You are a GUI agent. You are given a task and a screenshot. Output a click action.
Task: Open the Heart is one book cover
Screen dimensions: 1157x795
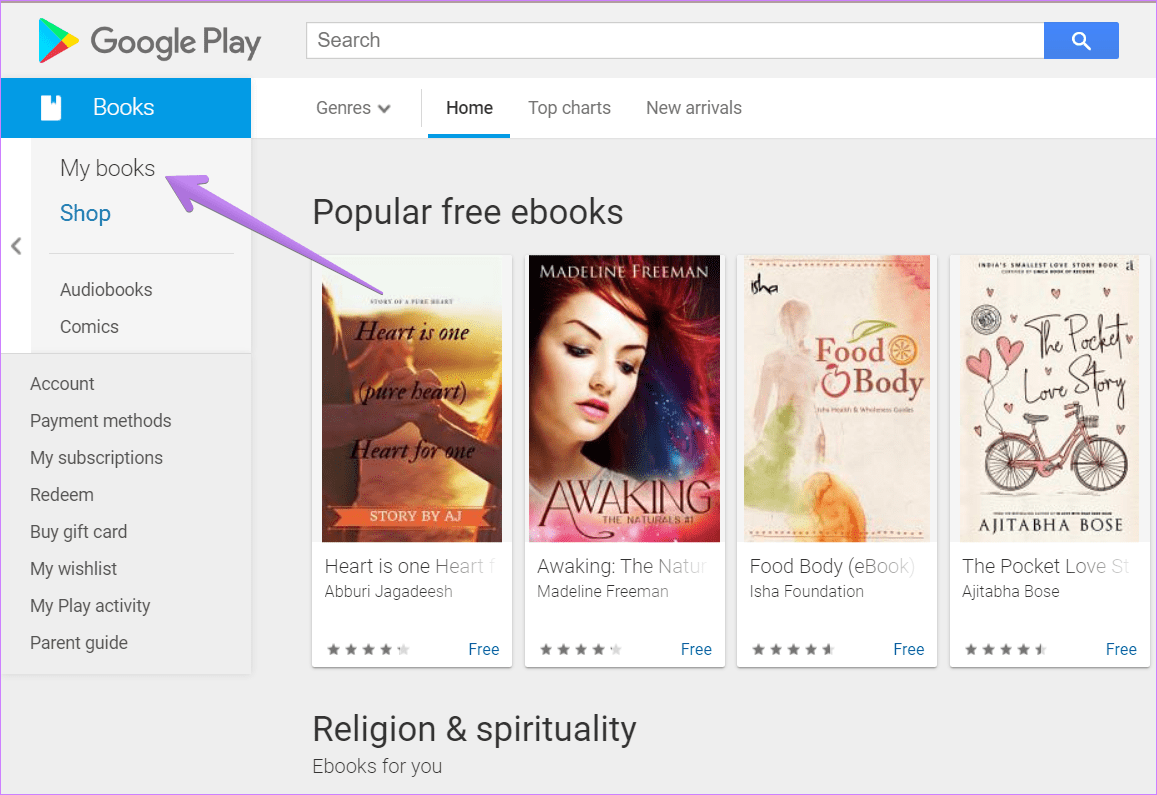(x=412, y=399)
